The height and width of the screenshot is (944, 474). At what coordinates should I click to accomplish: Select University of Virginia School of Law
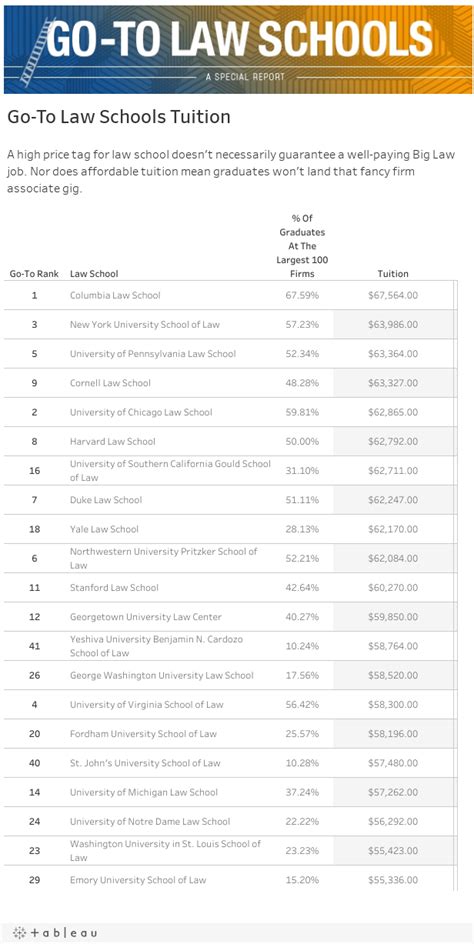146,704
